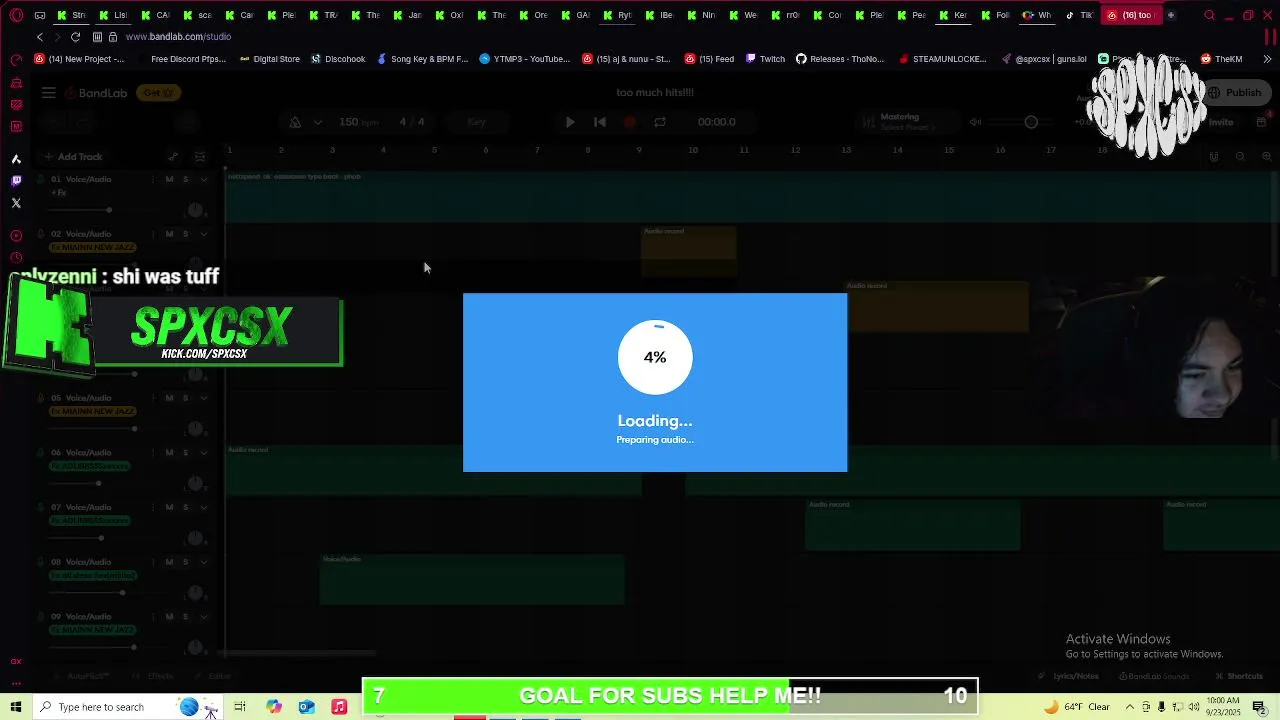This screenshot has width=1280, height=720.
Task: Click the red record button
Action: [x=630, y=122]
